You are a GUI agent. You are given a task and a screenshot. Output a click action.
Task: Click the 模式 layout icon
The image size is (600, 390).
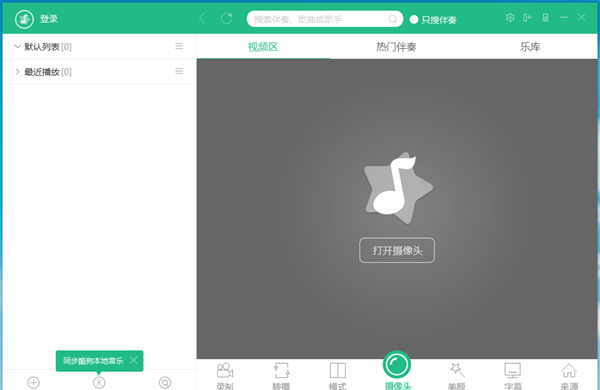pos(338,370)
